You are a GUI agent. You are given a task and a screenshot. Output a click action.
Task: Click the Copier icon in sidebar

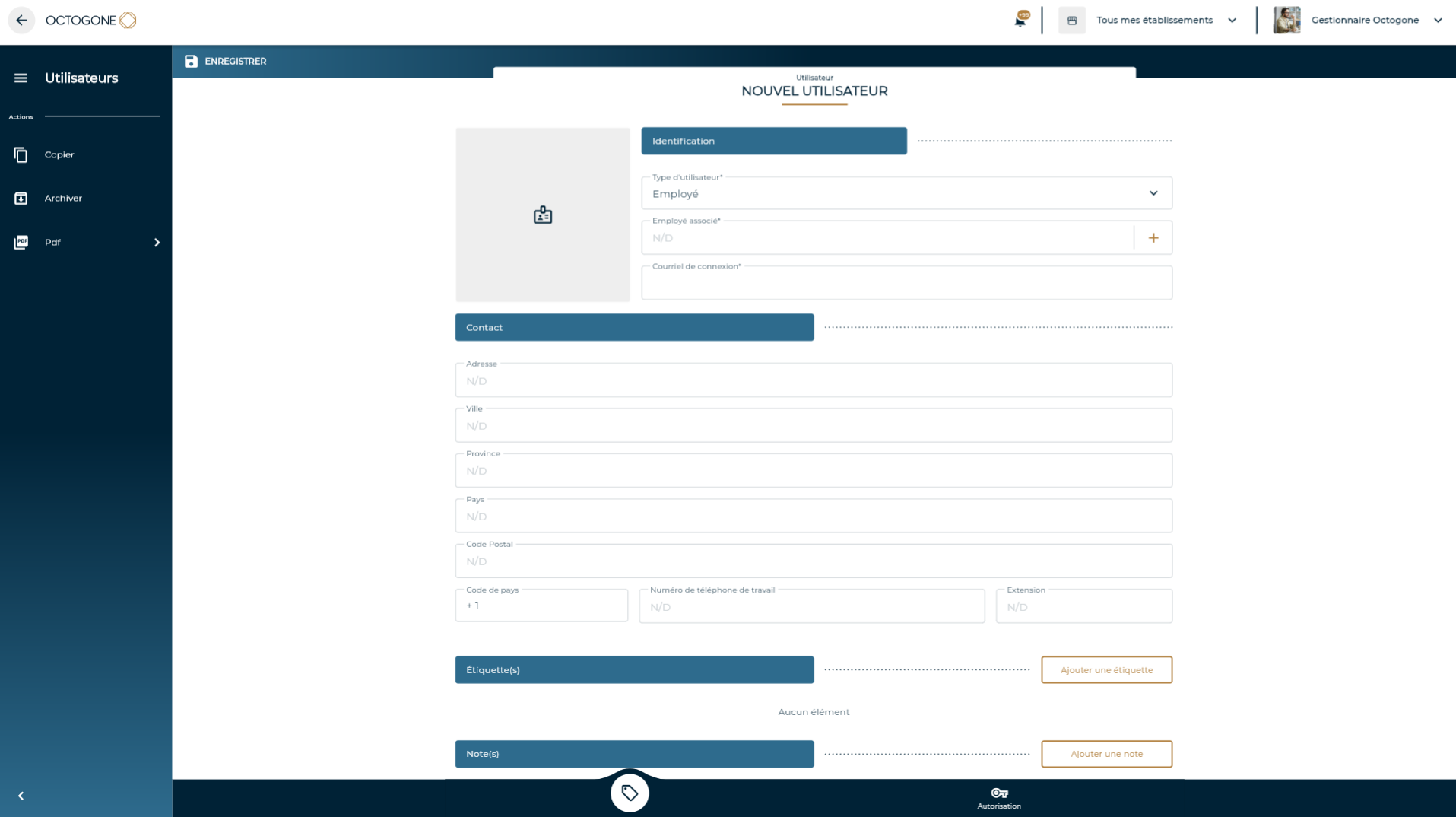tap(21, 155)
